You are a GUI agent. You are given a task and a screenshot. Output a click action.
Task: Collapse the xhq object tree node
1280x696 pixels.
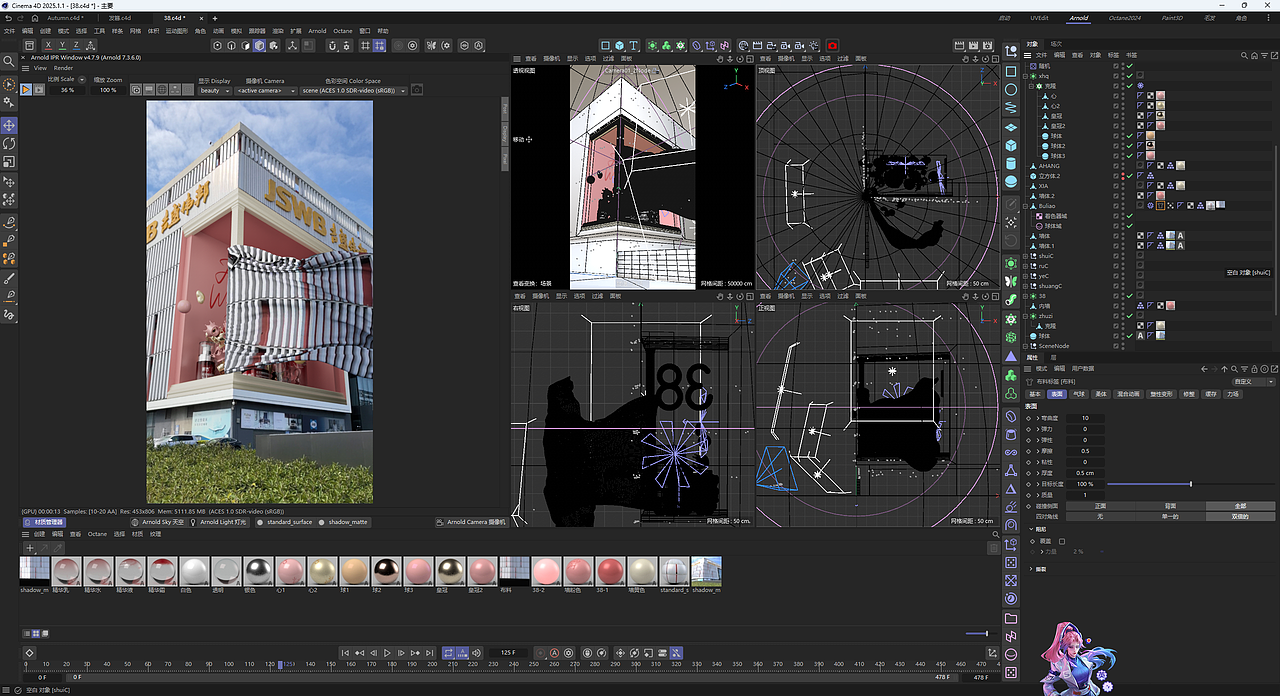coord(1027,76)
